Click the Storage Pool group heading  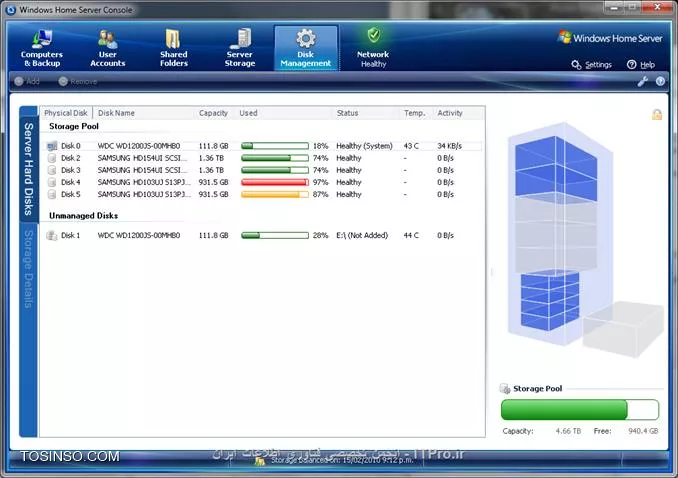coord(74,126)
